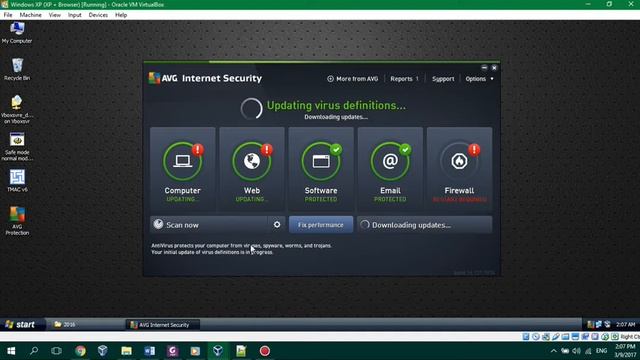Show hidden tray icons chevron
The height and width of the screenshot is (360, 640).
point(553,351)
